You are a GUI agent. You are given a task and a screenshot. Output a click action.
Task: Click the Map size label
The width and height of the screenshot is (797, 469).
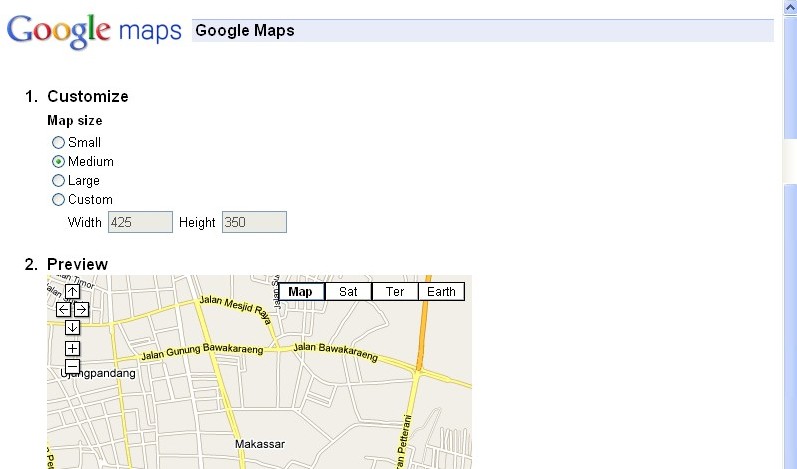(x=75, y=120)
